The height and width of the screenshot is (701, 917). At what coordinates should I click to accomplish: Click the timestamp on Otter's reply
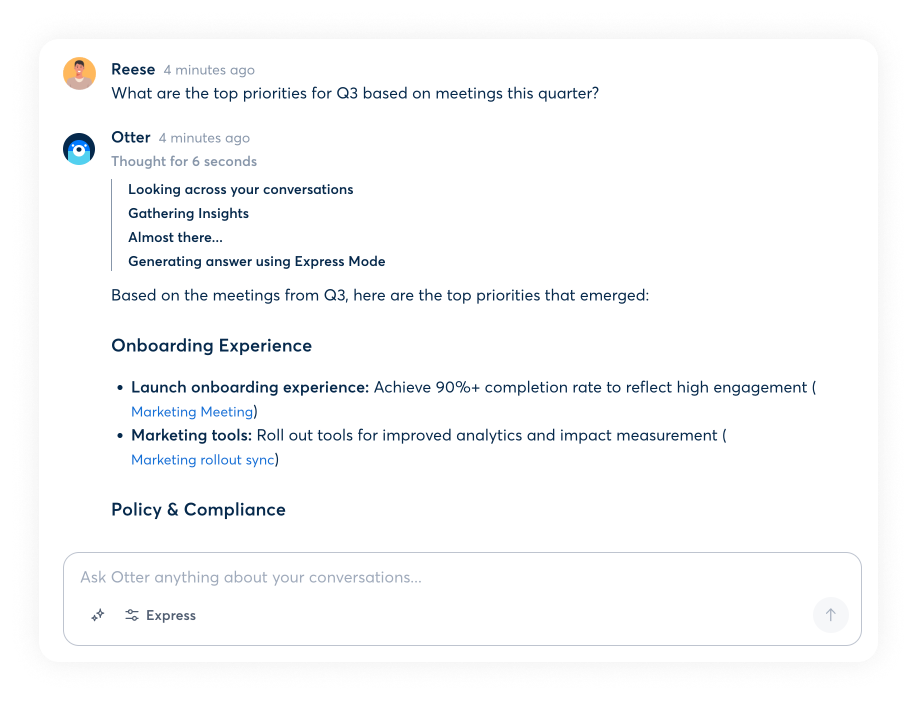pos(204,139)
